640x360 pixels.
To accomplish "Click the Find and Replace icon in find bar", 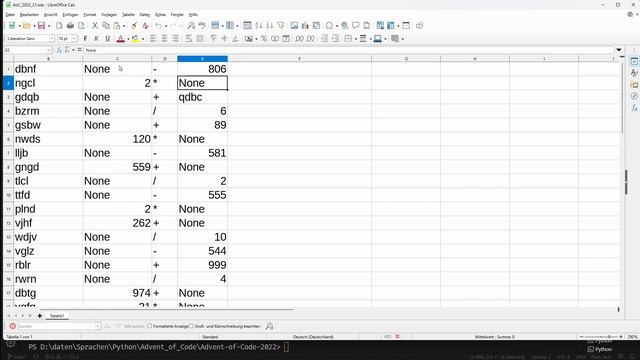I will pos(269,326).
